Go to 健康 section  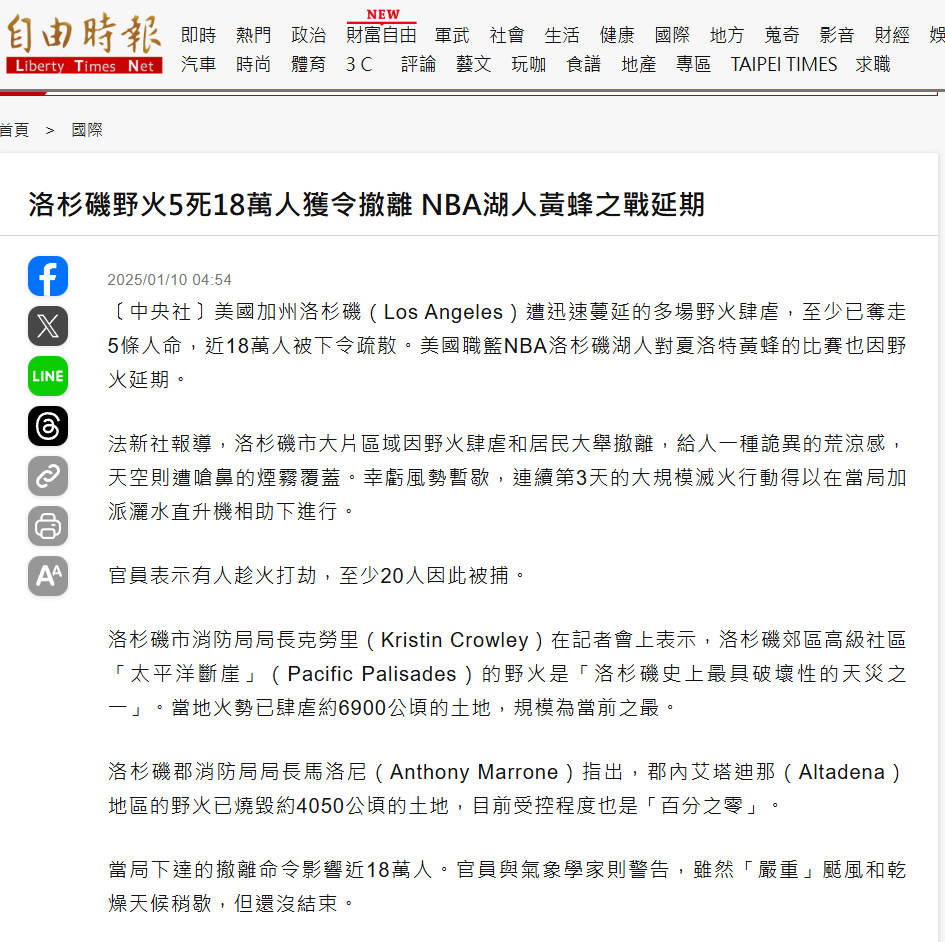pyautogui.click(x=617, y=35)
